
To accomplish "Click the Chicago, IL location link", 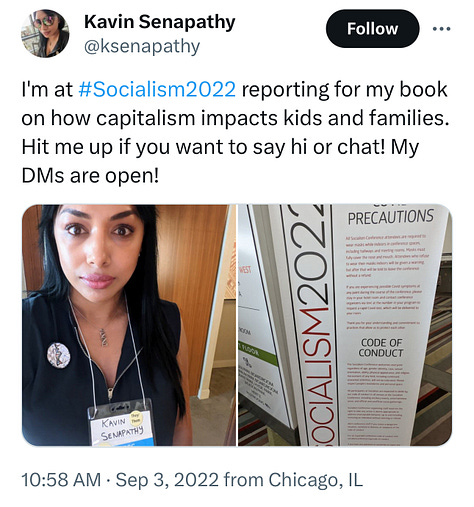I will [316, 480].
